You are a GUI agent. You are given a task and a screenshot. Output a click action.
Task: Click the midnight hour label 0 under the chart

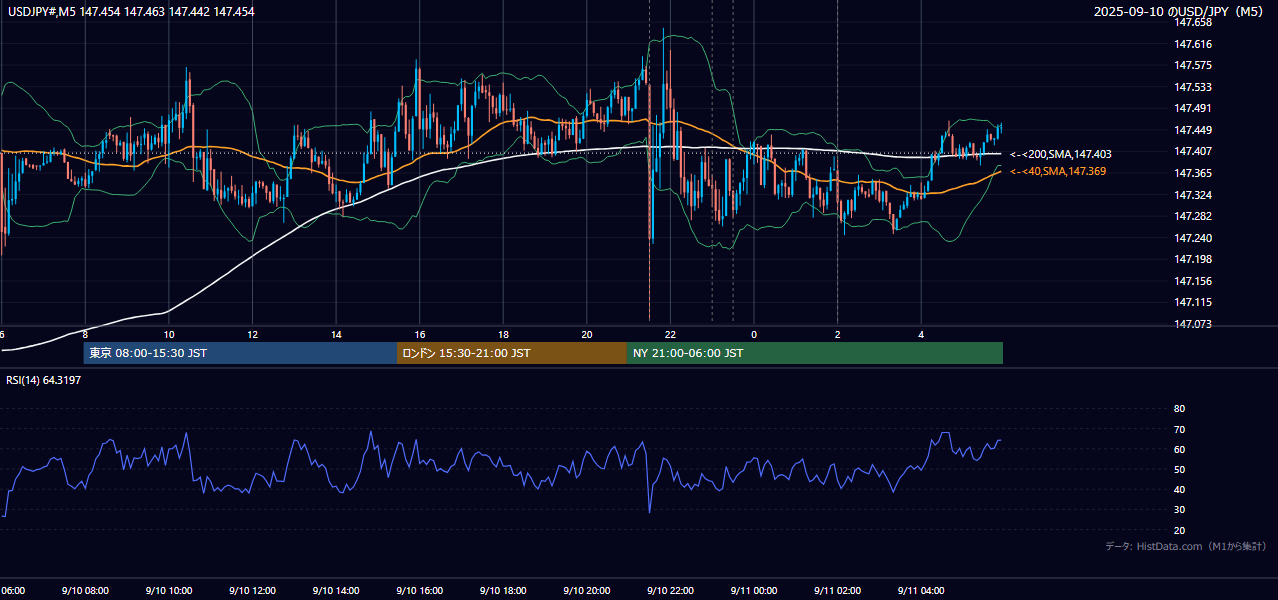[754, 335]
